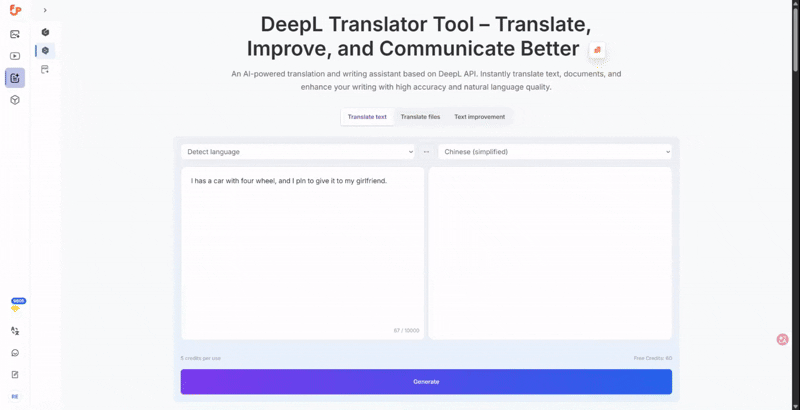Click the DeepL Translator Tool heading

click(418, 36)
